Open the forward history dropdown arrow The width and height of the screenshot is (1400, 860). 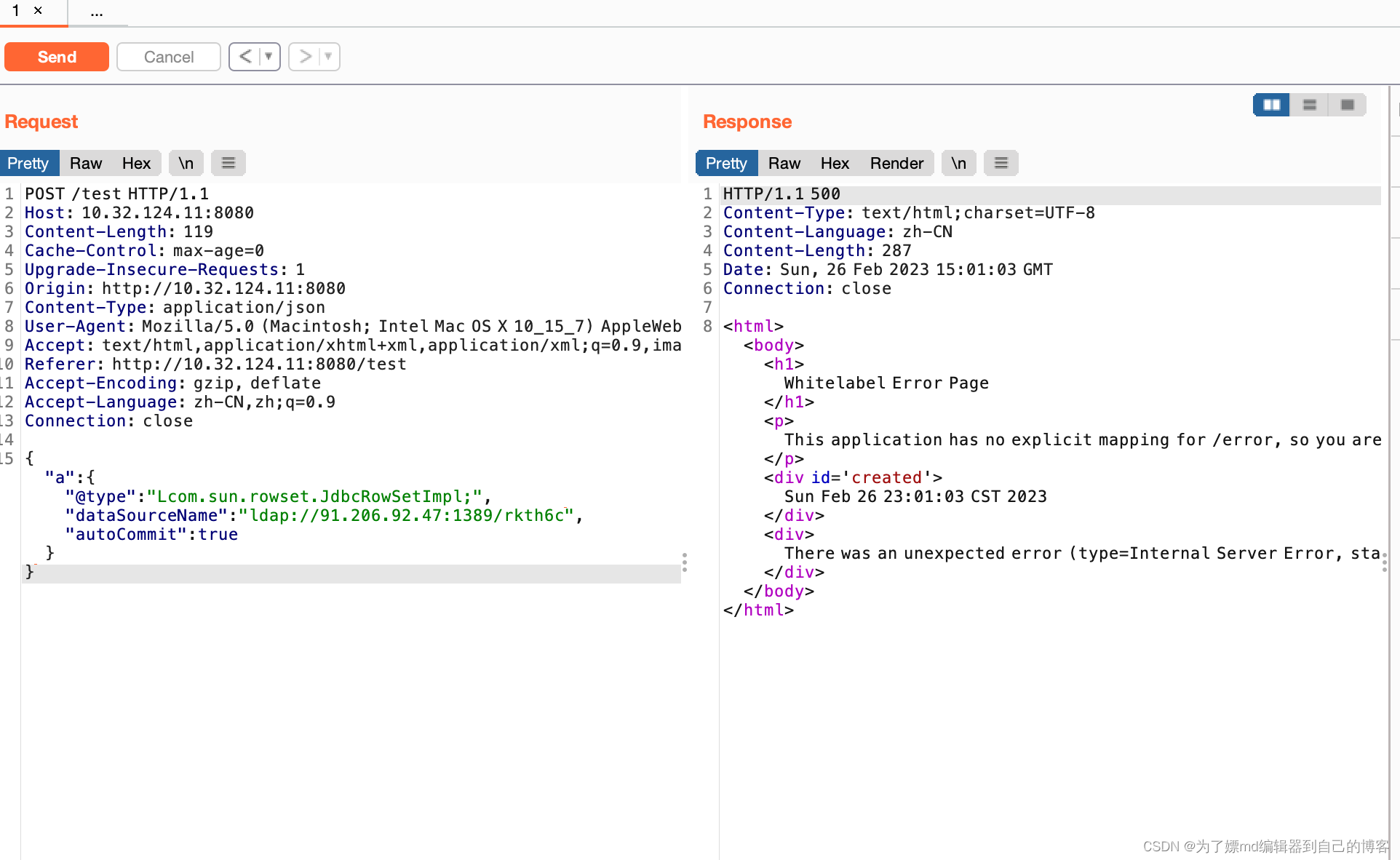tap(329, 57)
